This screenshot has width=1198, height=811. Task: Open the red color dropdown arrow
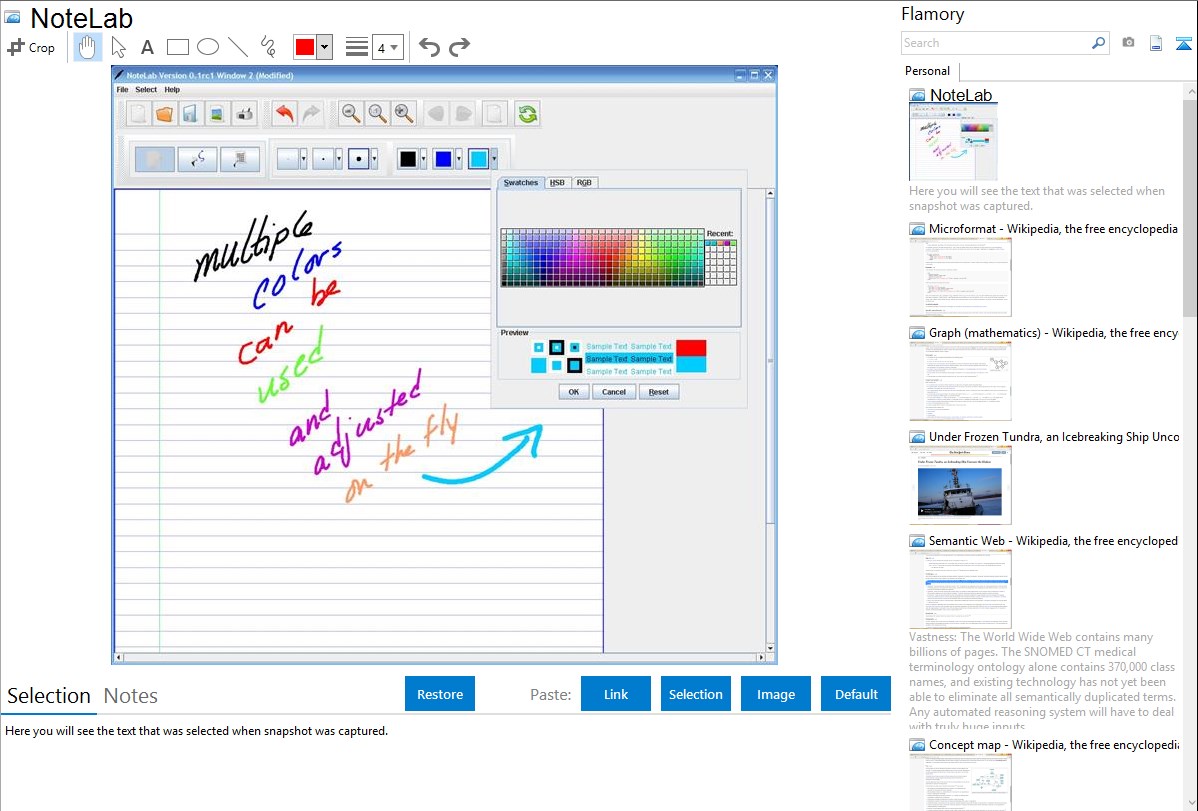click(324, 47)
